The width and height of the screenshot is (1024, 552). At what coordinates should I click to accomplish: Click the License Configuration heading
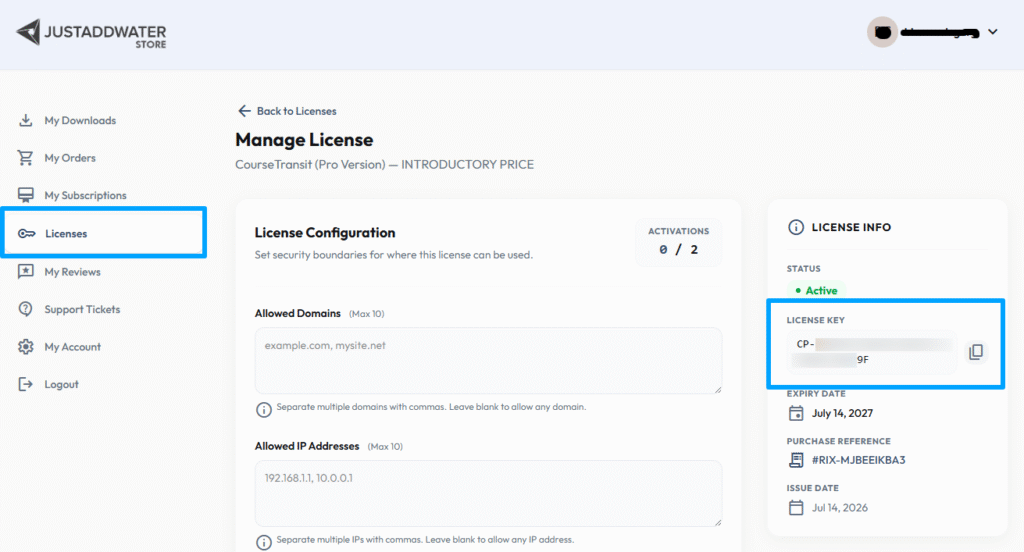pyautogui.click(x=325, y=233)
